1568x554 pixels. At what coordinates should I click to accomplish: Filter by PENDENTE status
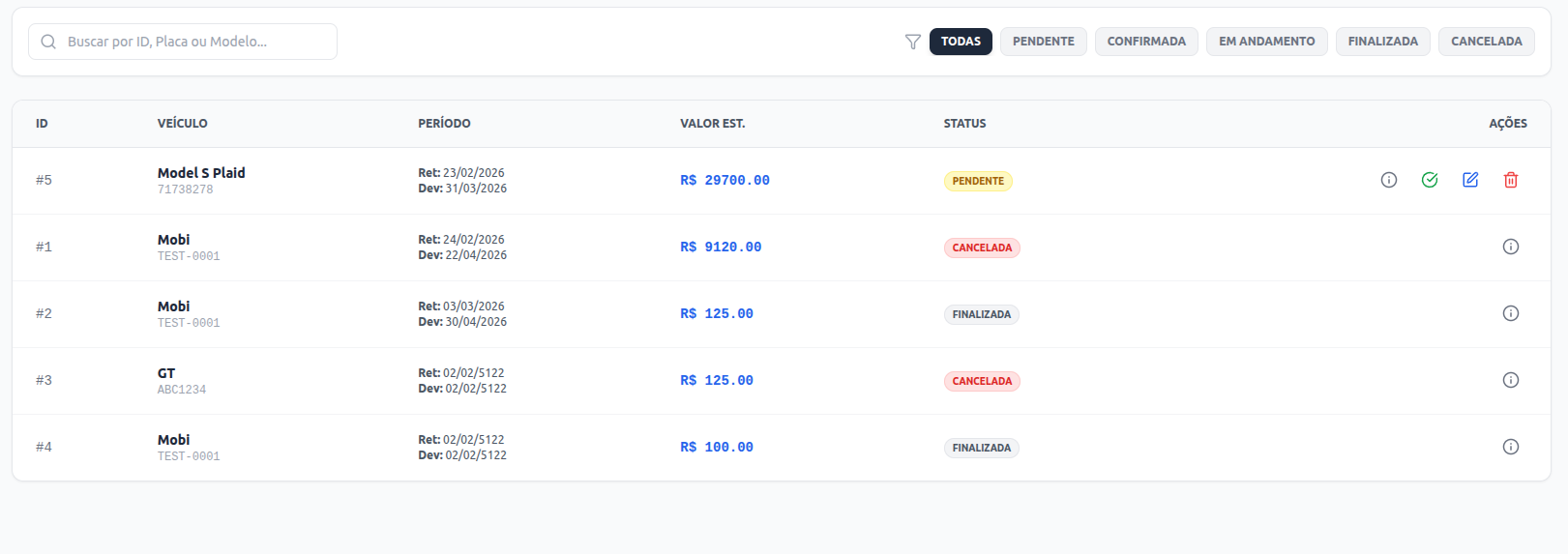(1044, 42)
